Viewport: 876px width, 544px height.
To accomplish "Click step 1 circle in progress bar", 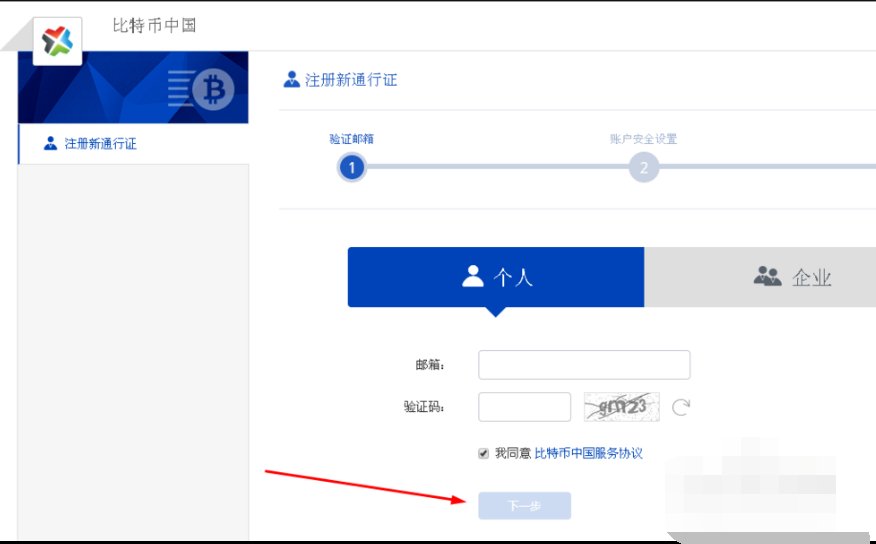I will [351, 168].
